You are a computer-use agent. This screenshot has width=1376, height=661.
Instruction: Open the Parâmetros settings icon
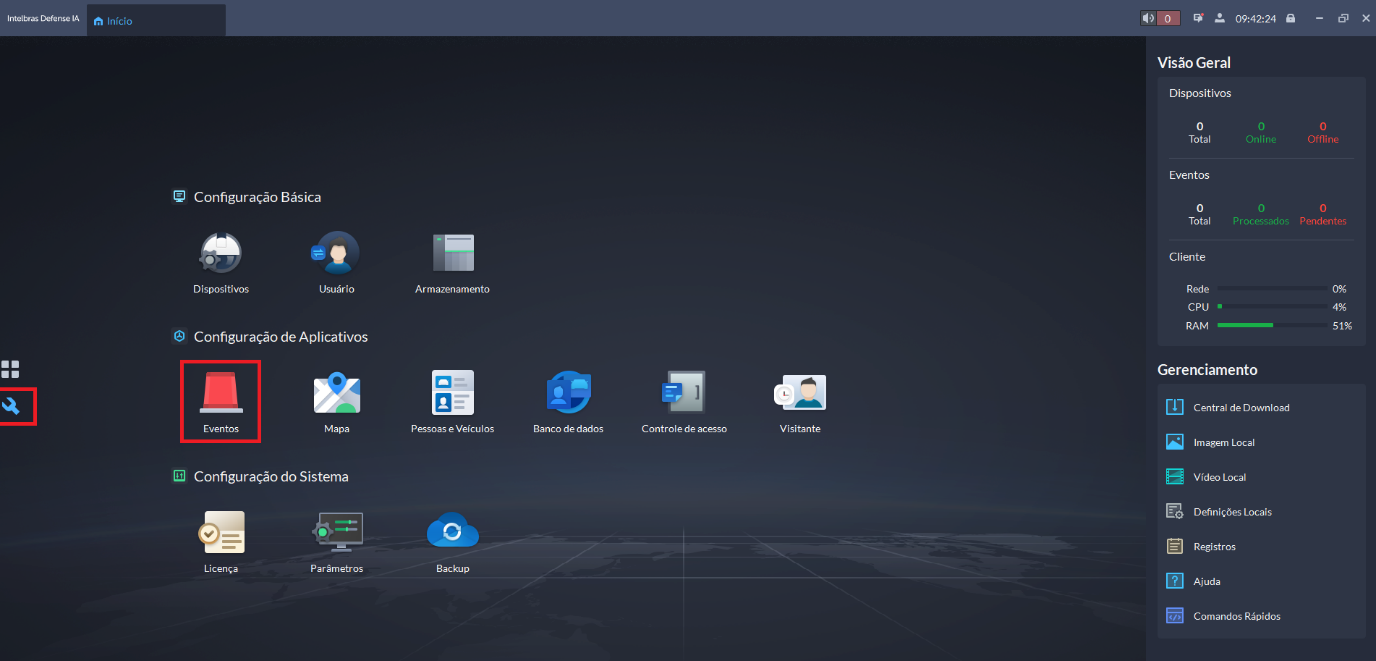[336, 533]
